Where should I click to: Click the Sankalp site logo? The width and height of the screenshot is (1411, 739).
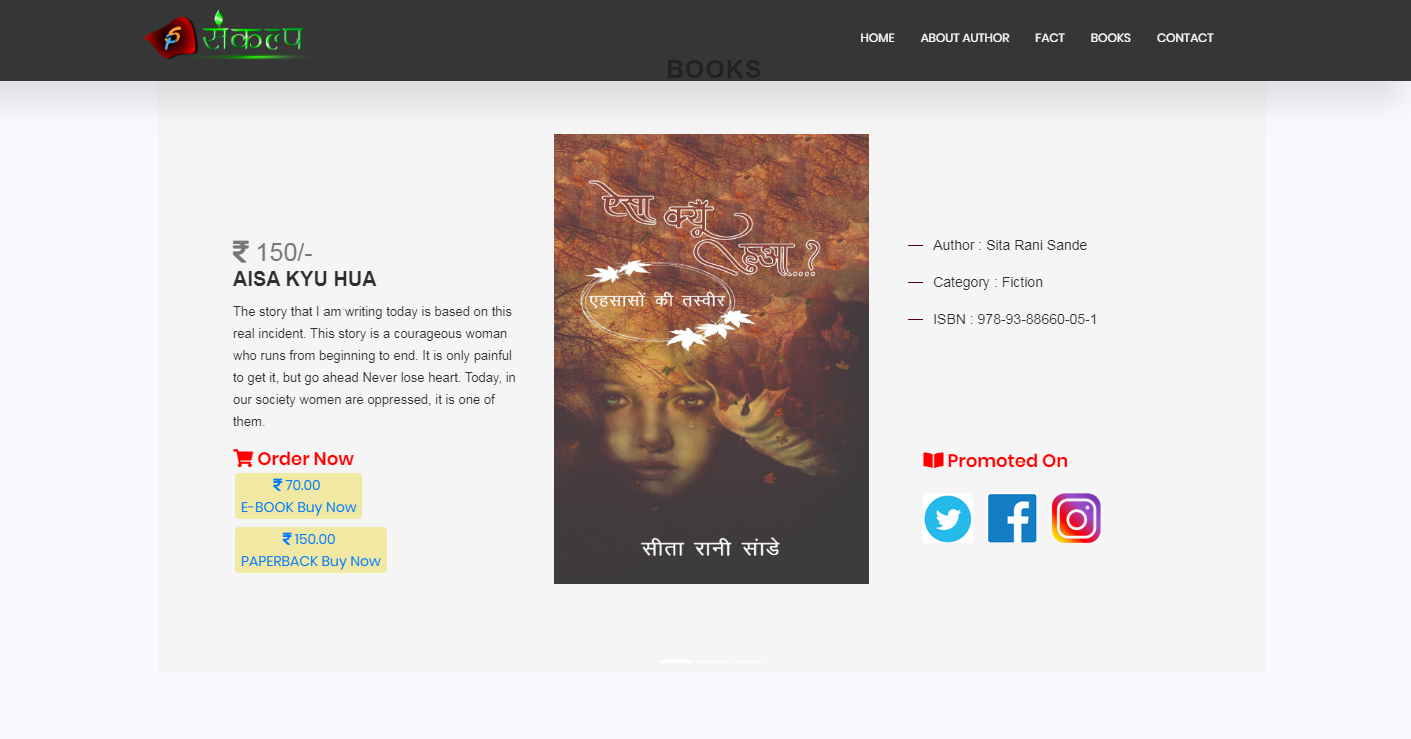pyautogui.click(x=225, y=36)
